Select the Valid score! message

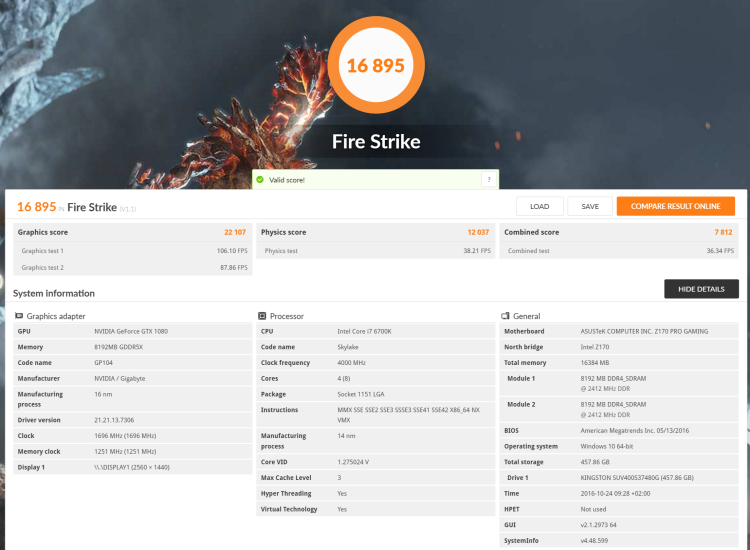point(287,180)
